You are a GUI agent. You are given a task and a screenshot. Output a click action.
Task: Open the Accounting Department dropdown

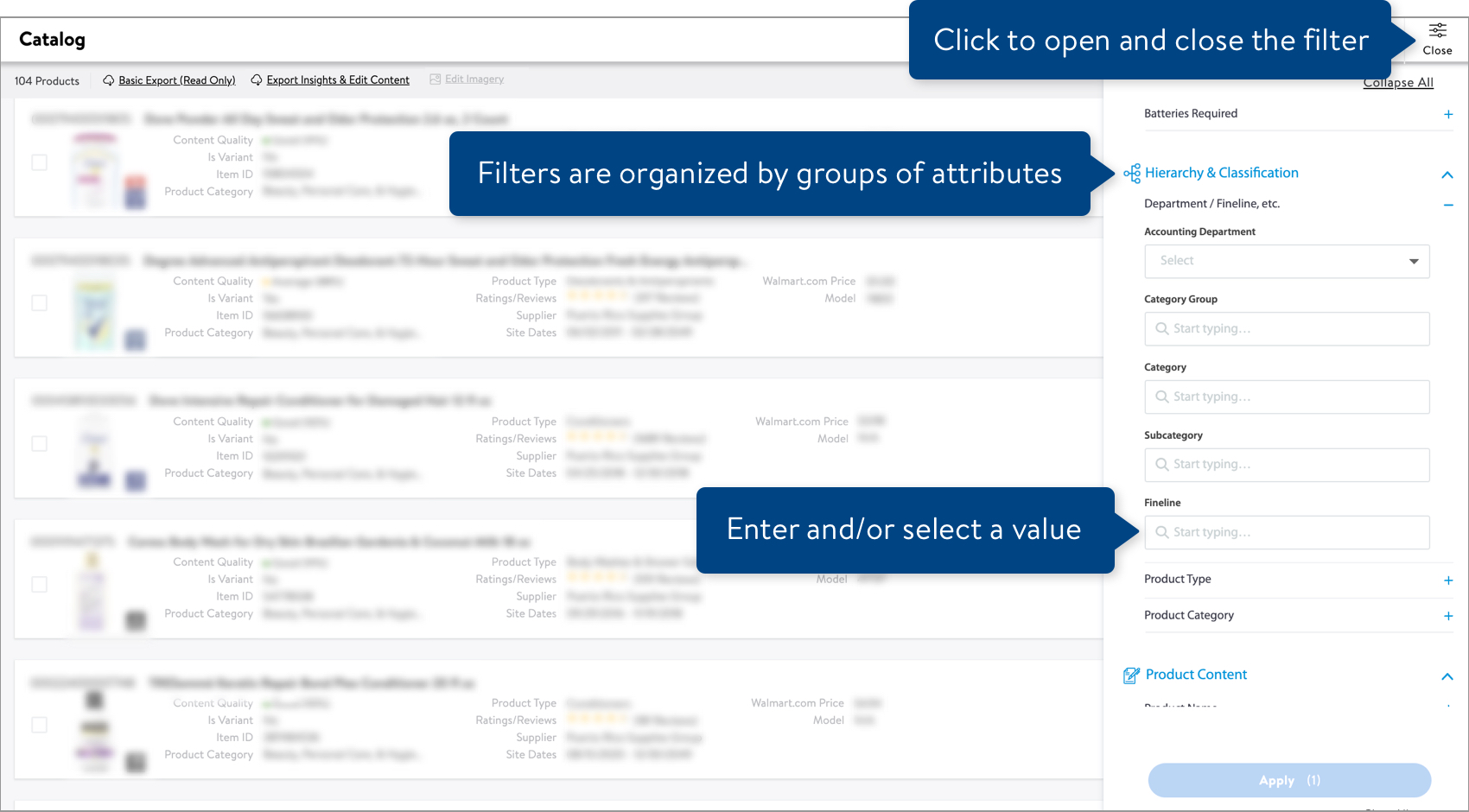coord(1287,262)
